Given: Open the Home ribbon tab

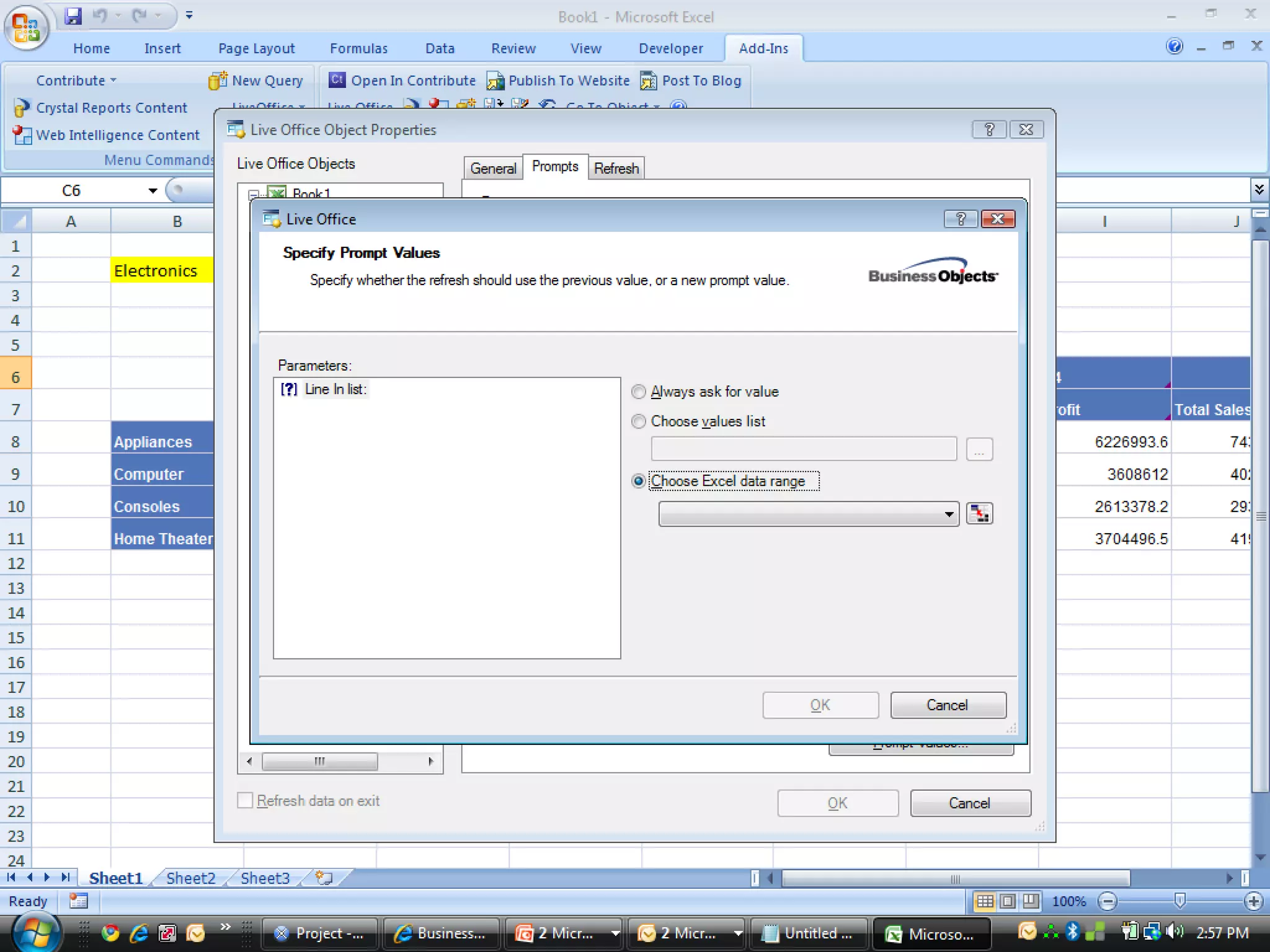Looking at the screenshot, I should [x=91, y=48].
